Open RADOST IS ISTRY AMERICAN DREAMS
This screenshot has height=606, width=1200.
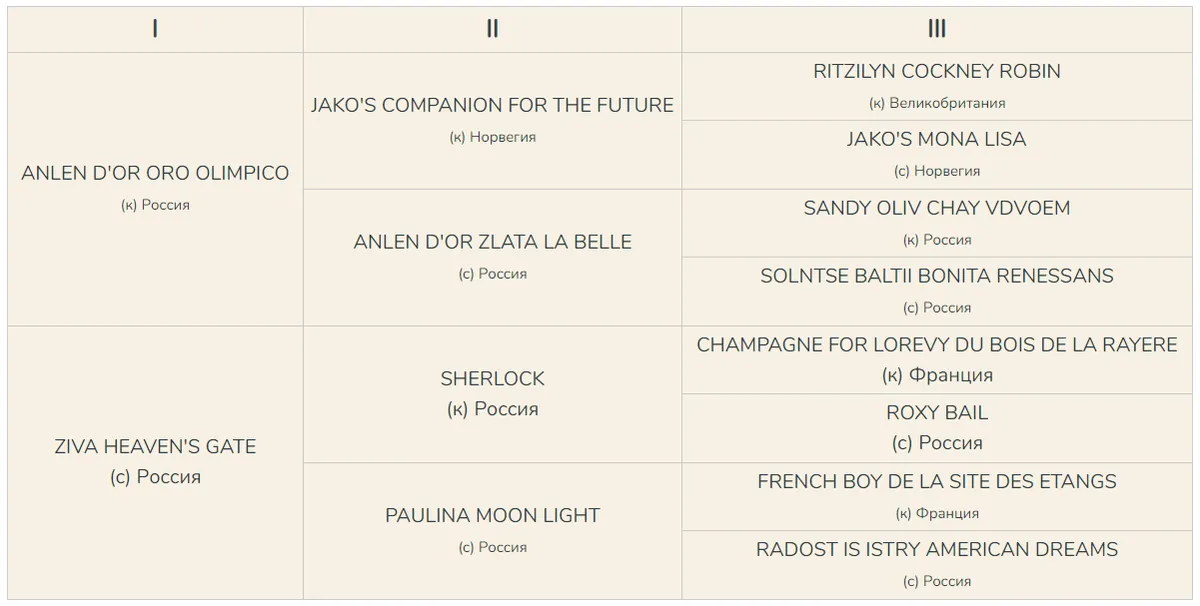[936, 550]
